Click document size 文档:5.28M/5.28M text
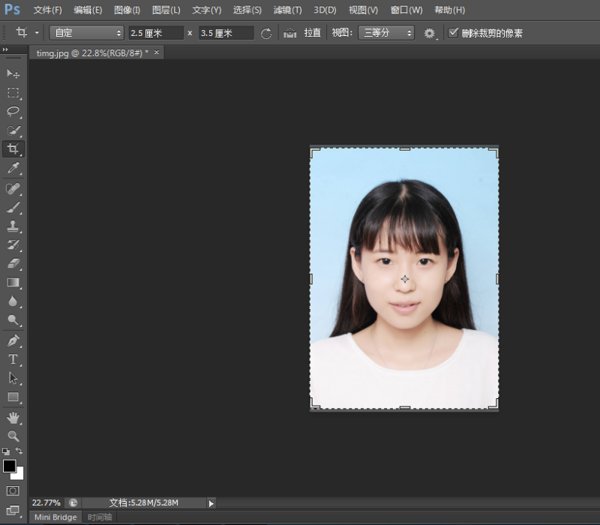600x525 pixels. [x=144, y=502]
